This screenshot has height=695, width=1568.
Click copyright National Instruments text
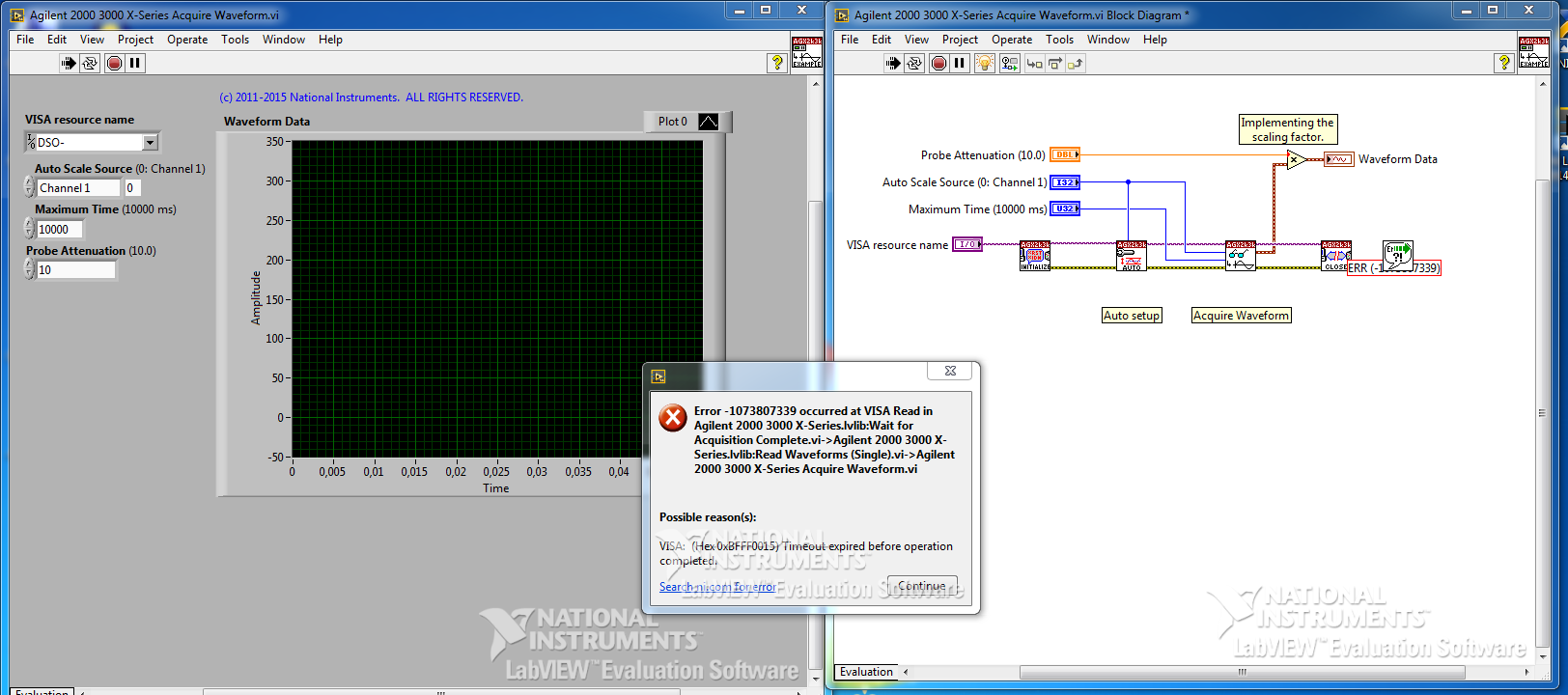pyautogui.click(x=371, y=97)
